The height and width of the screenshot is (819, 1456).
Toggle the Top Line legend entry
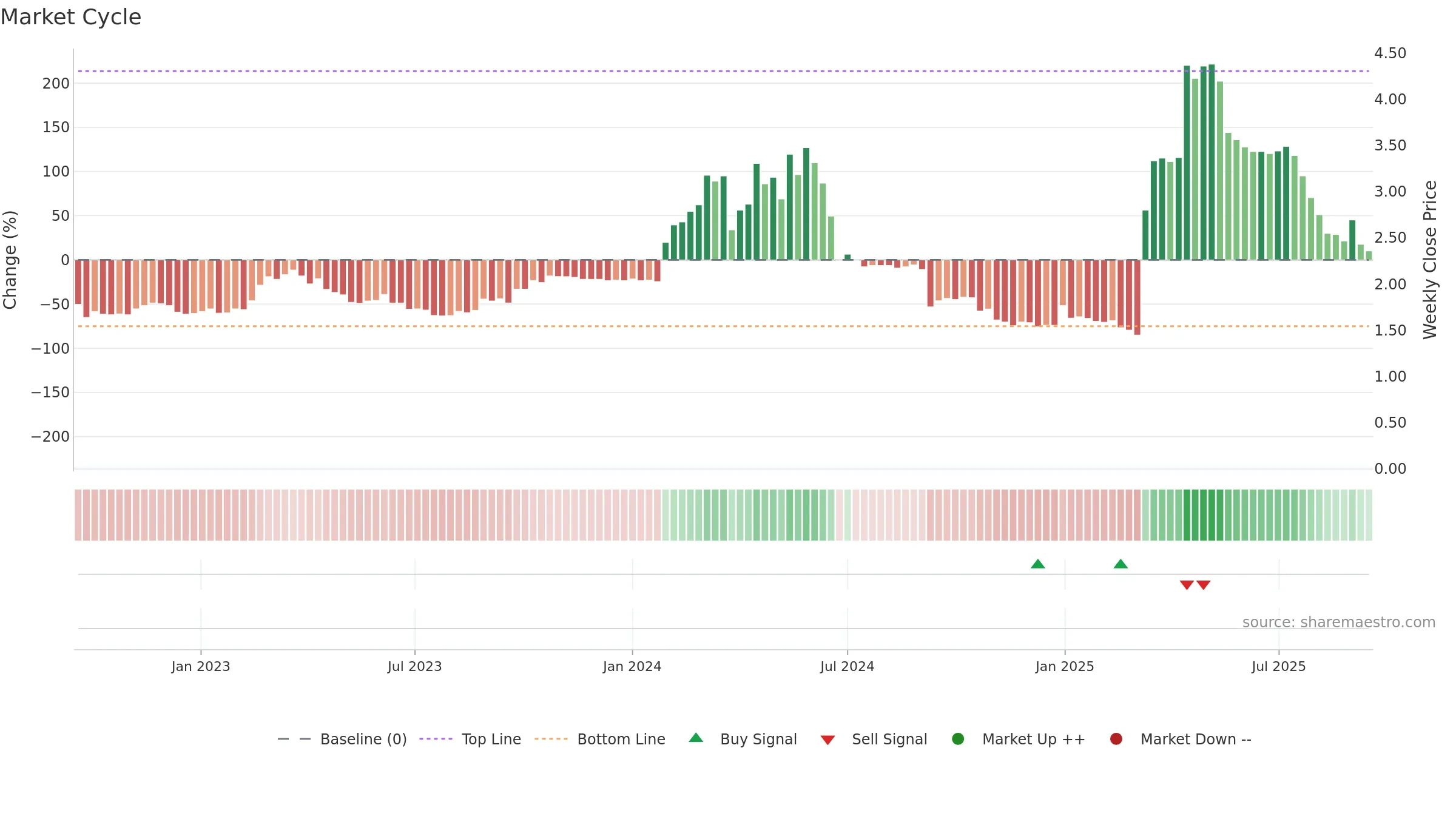(x=470, y=740)
